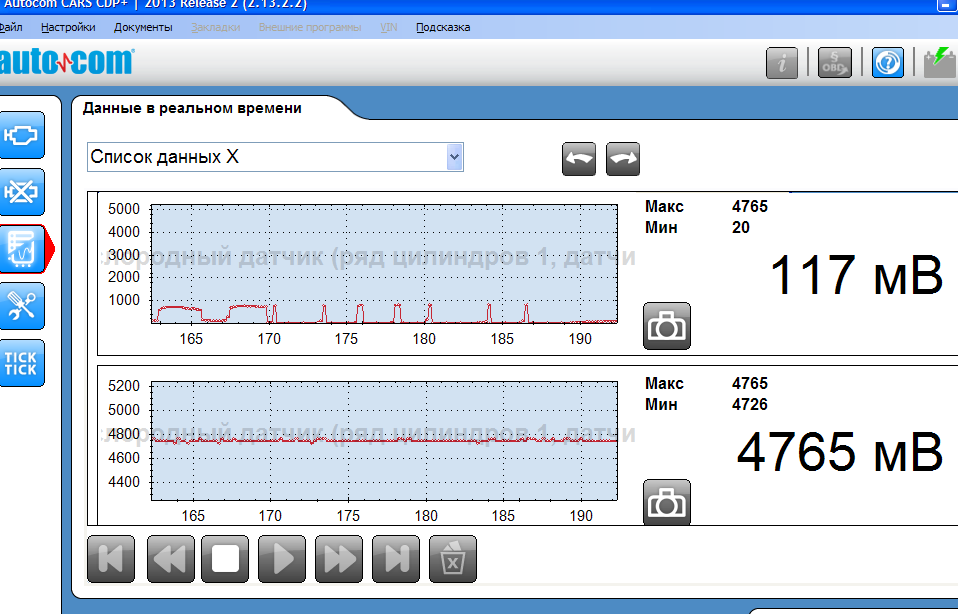This screenshot has height=614, width=958.
Task: Expand the 'Список данных X' dropdown
Action: point(454,157)
